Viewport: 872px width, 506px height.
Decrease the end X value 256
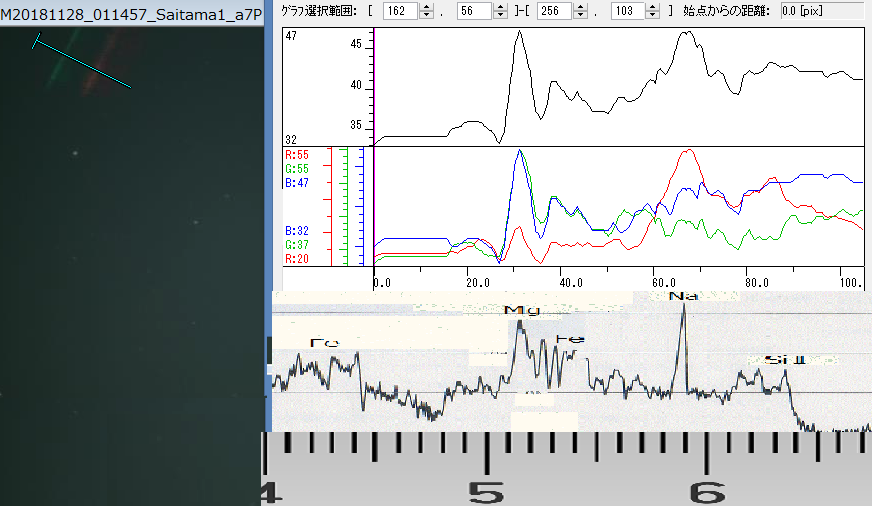click(580, 15)
